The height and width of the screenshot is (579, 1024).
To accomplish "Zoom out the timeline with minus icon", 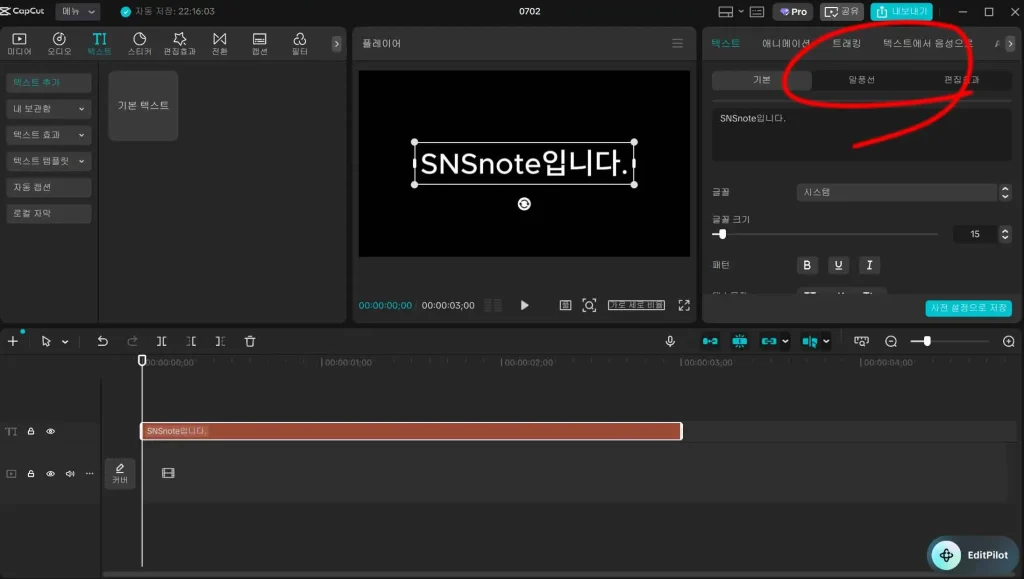I will [x=891, y=341].
